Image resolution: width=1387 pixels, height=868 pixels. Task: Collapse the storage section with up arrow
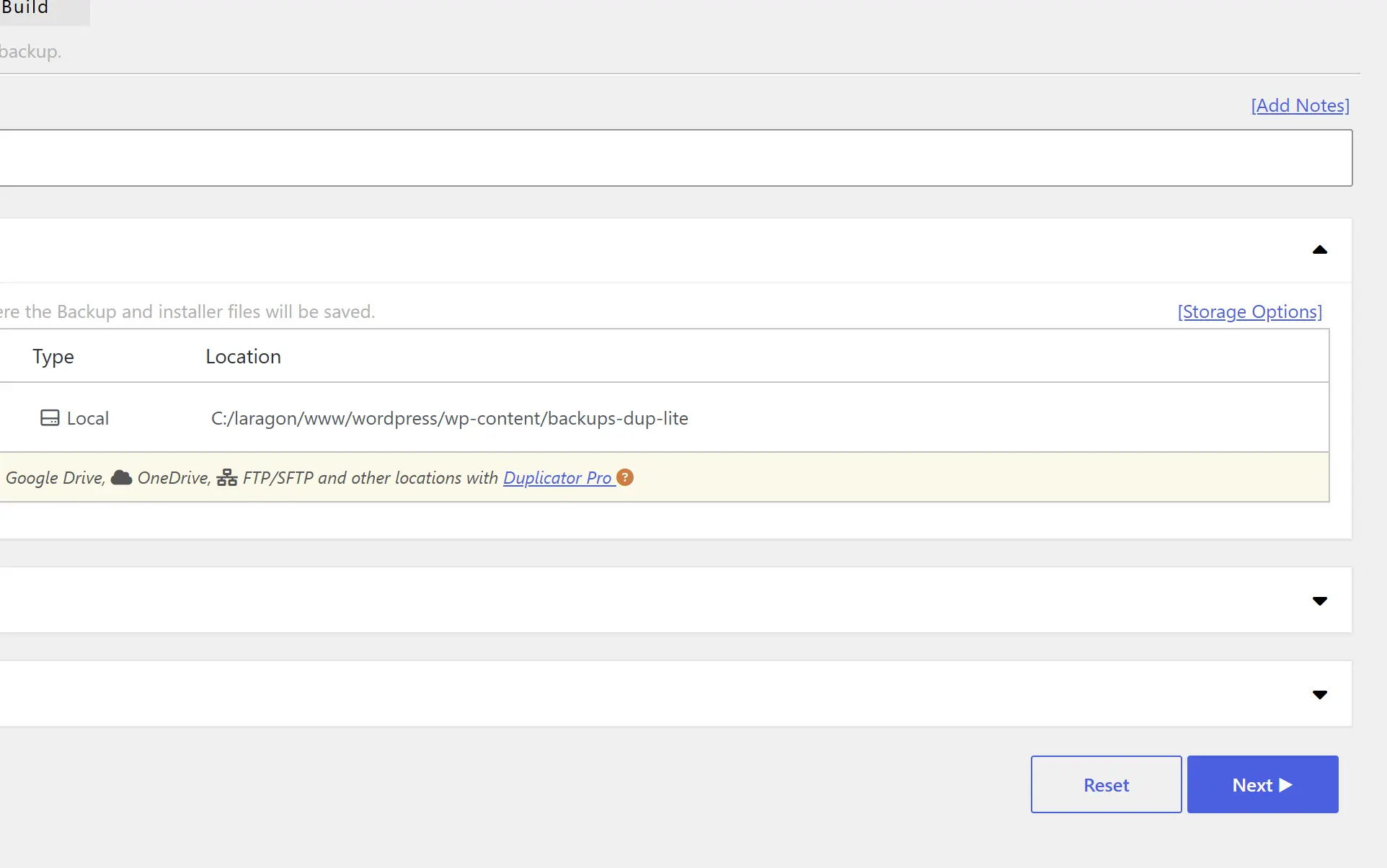pyautogui.click(x=1320, y=250)
